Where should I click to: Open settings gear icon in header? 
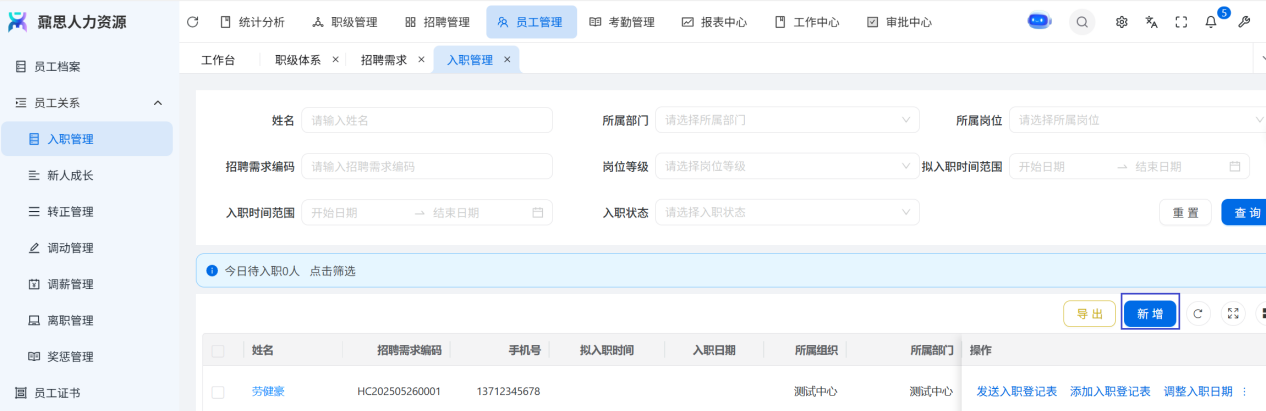(x=1122, y=22)
